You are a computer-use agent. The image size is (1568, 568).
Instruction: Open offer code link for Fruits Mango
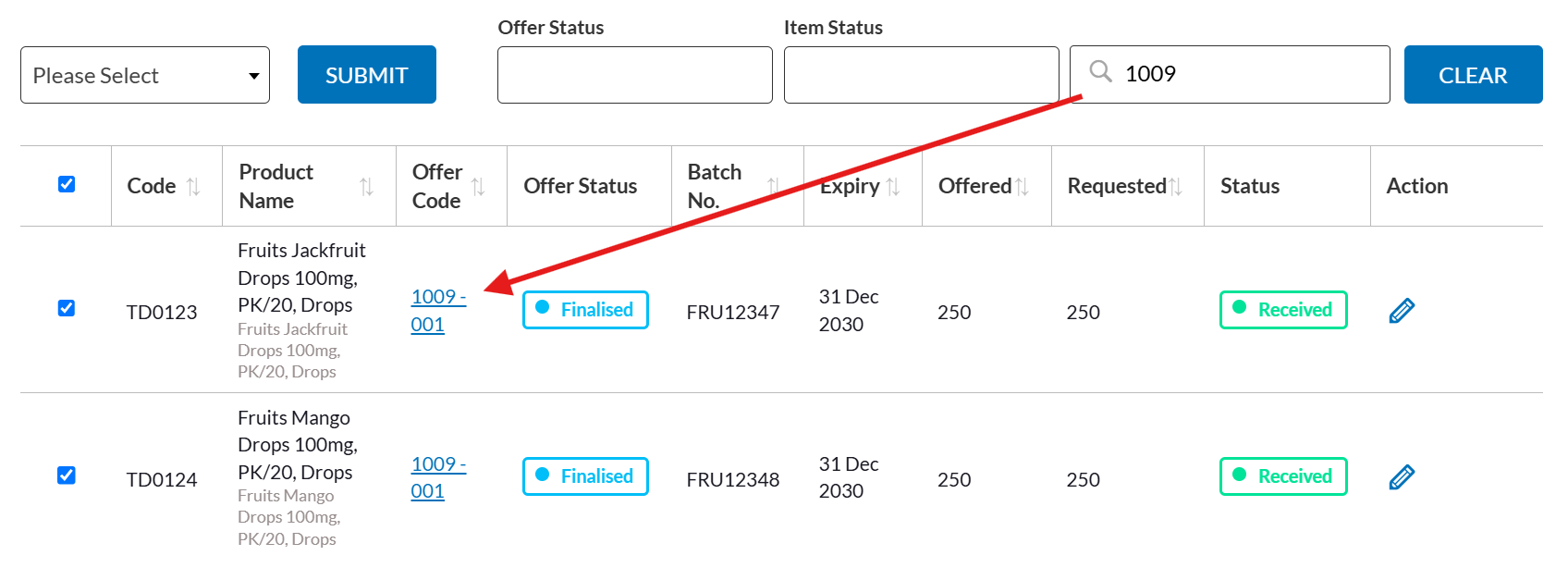point(436,477)
